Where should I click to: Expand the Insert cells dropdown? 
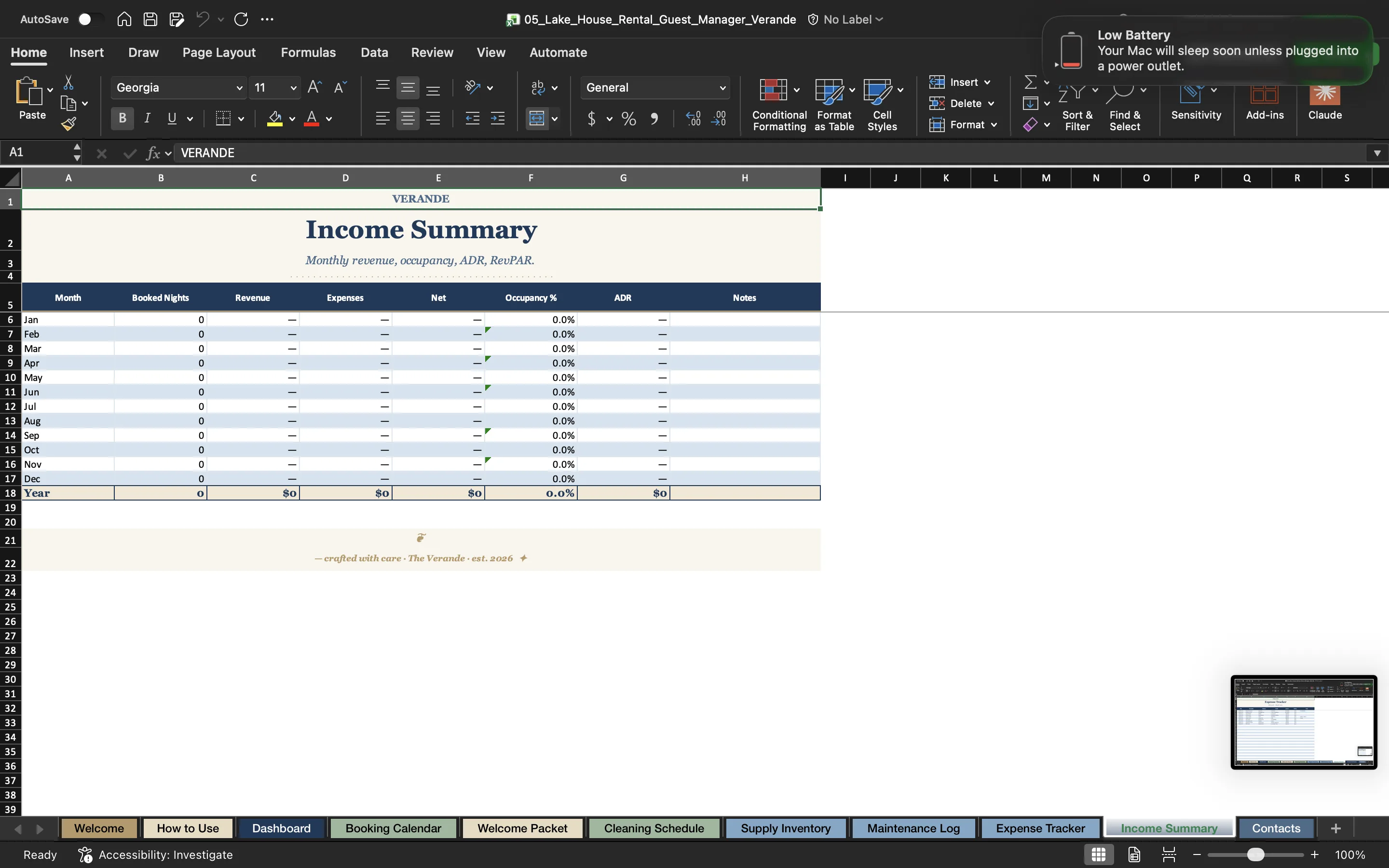[987, 82]
